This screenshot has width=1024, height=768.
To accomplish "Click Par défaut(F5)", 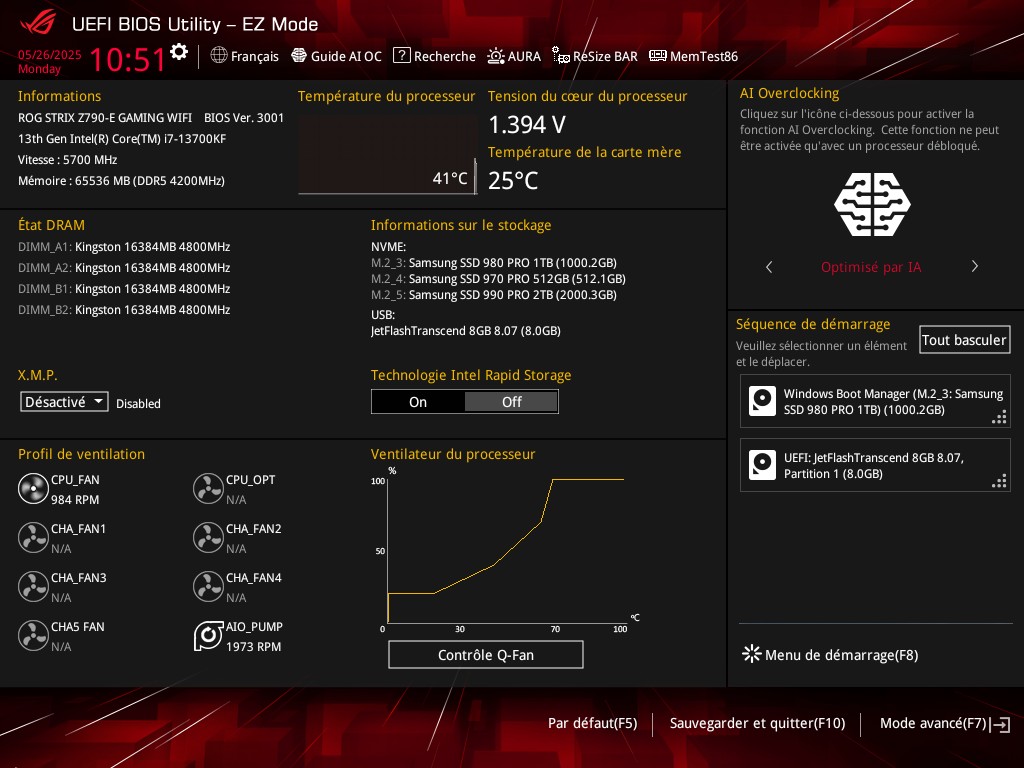I will click(x=592, y=724).
